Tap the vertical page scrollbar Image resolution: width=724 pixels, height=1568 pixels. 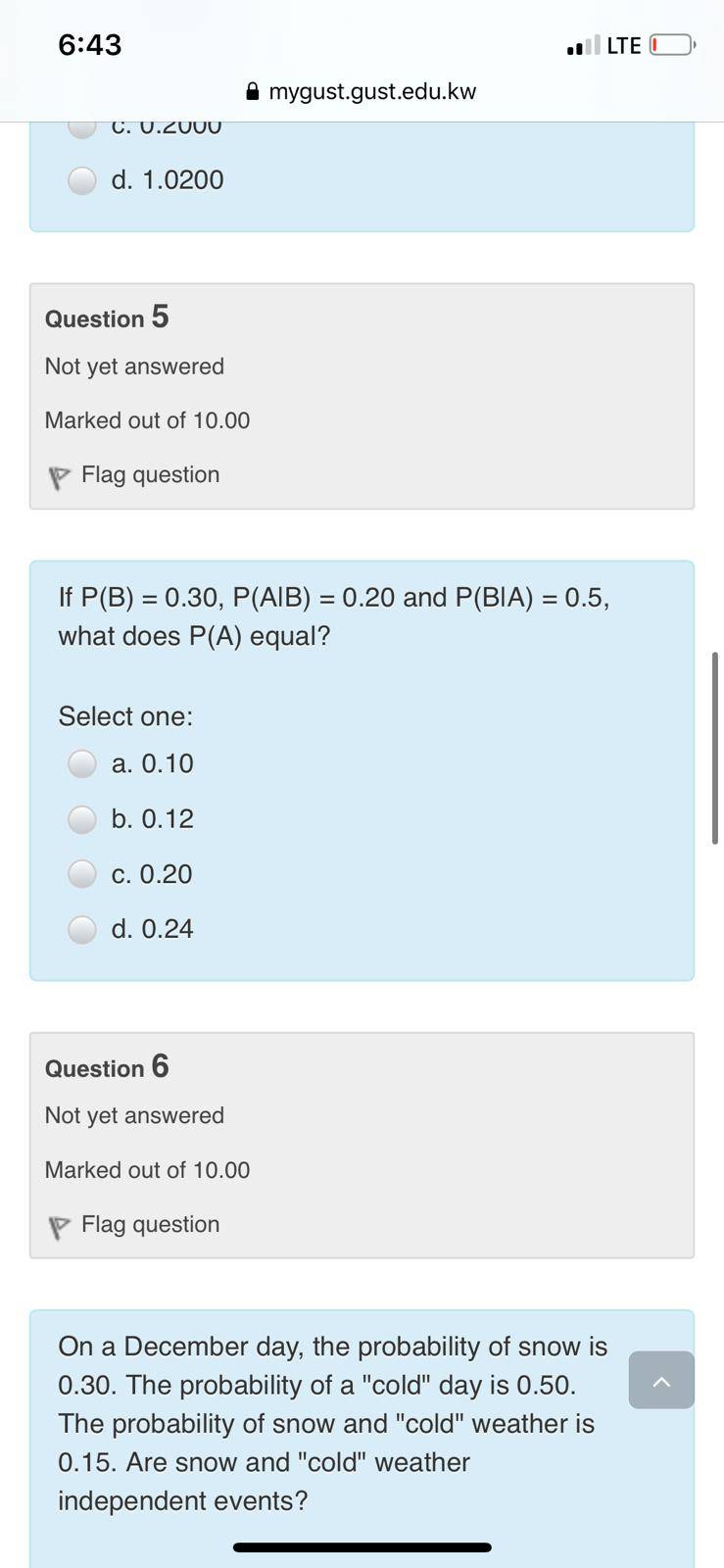click(x=715, y=747)
